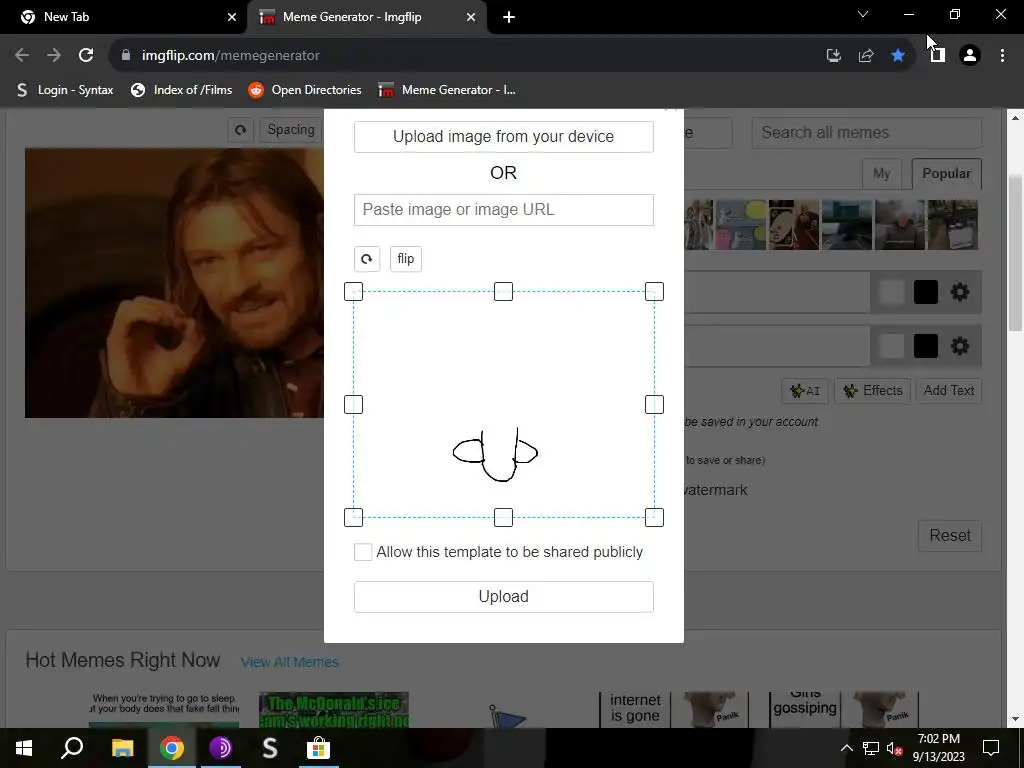The width and height of the screenshot is (1024, 768).
Task: Show hidden system tray icons
Action: (x=846, y=748)
